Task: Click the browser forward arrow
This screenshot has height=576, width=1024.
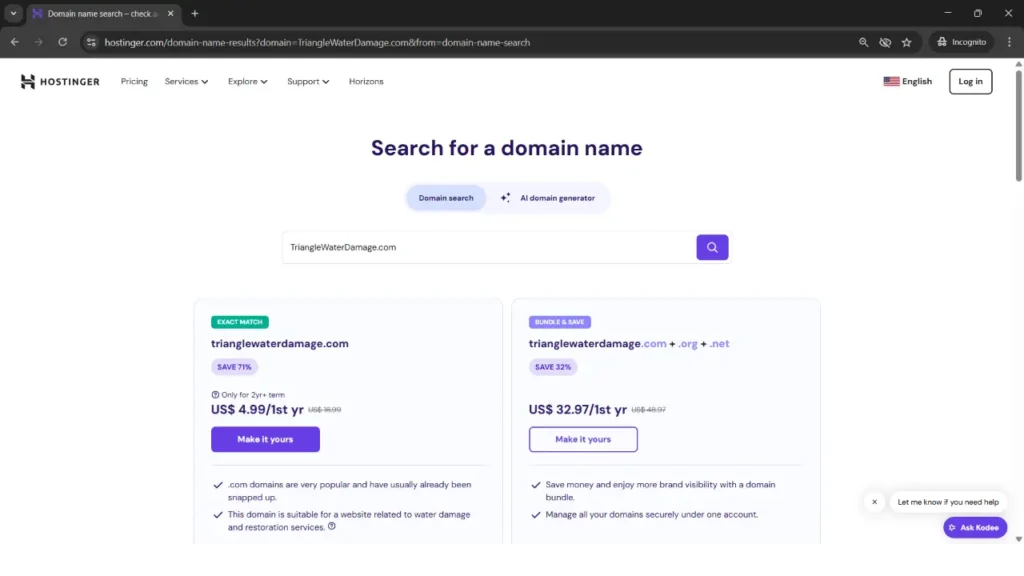Action: coord(39,42)
